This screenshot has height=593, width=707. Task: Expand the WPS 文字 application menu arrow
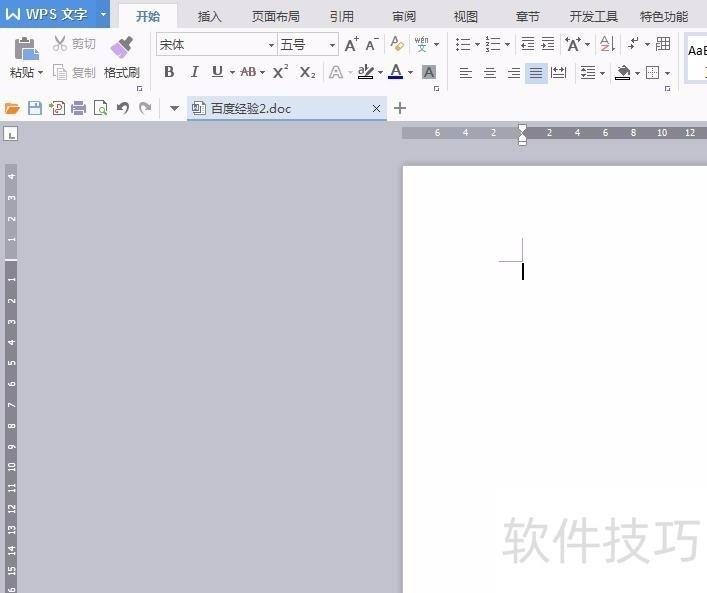pos(103,15)
